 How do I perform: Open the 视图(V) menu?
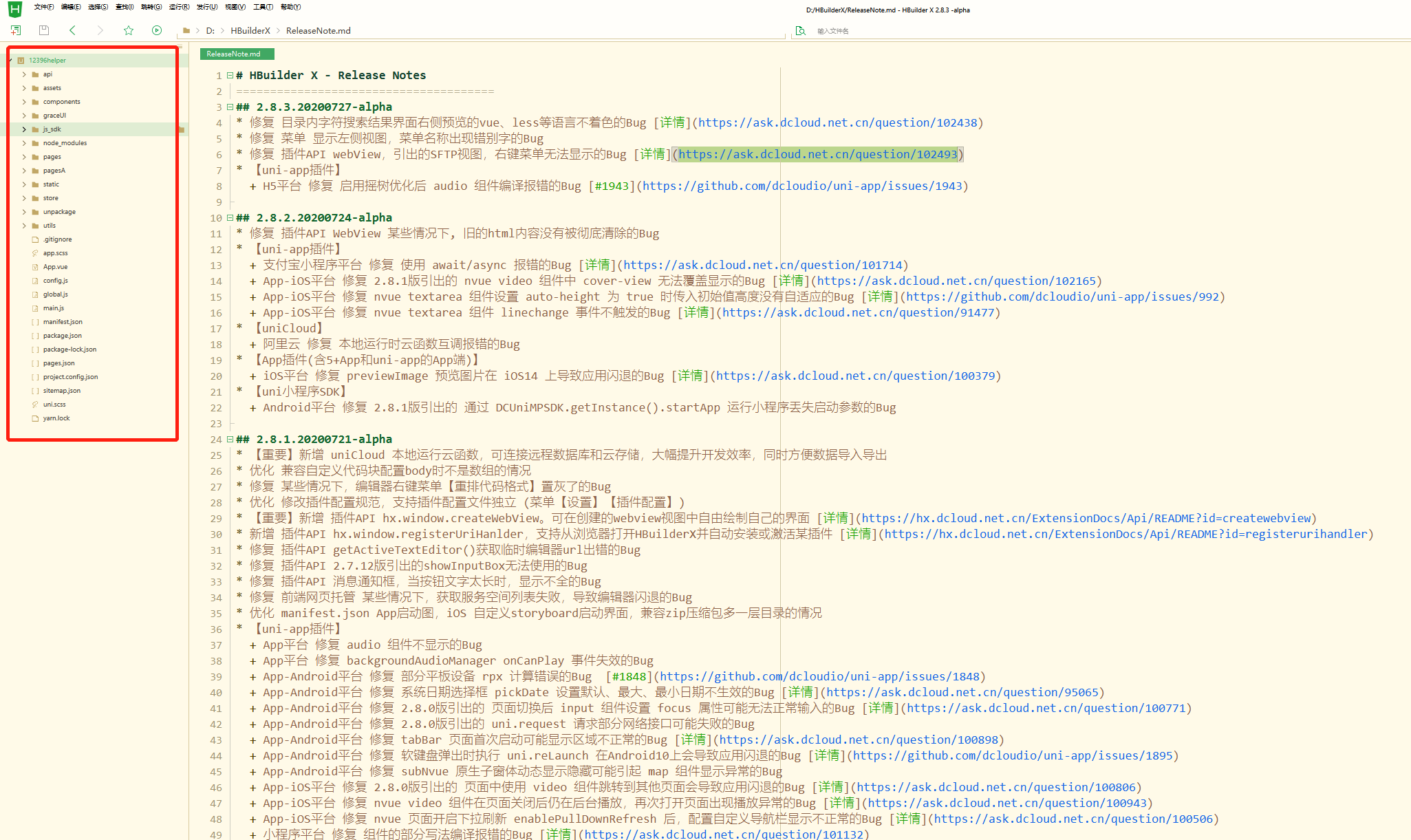tap(235, 7)
